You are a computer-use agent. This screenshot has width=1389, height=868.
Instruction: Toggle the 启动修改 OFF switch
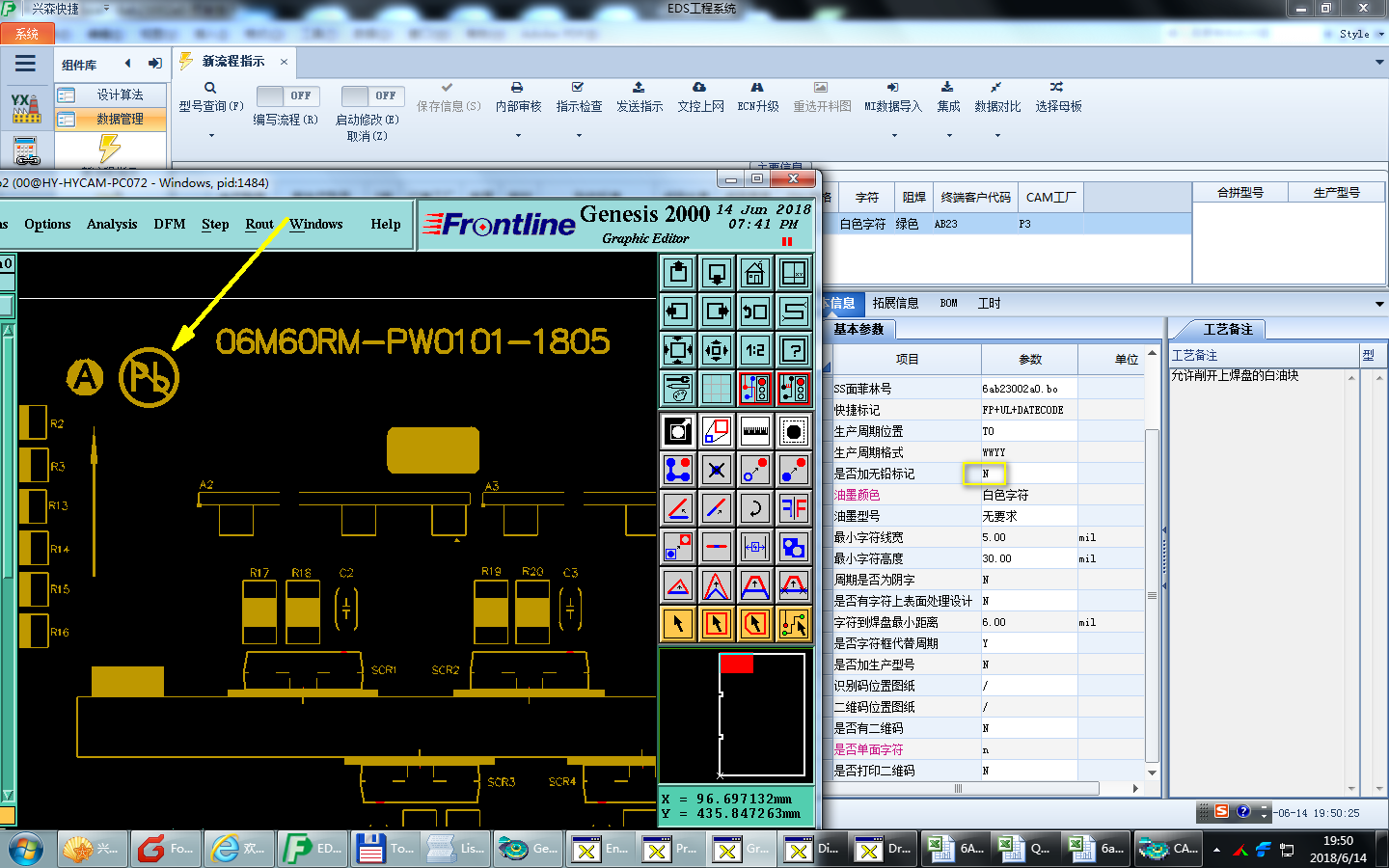pos(371,95)
